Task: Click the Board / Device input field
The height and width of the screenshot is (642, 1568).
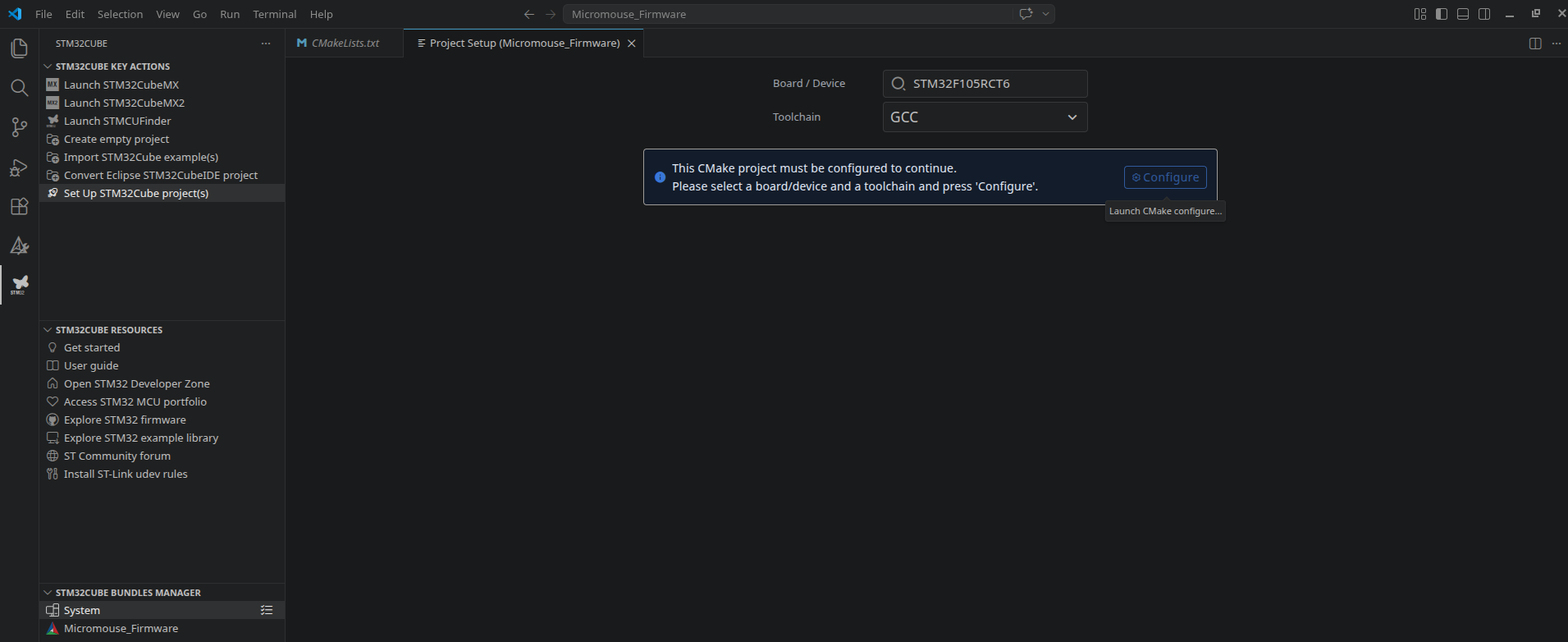Action: point(985,84)
